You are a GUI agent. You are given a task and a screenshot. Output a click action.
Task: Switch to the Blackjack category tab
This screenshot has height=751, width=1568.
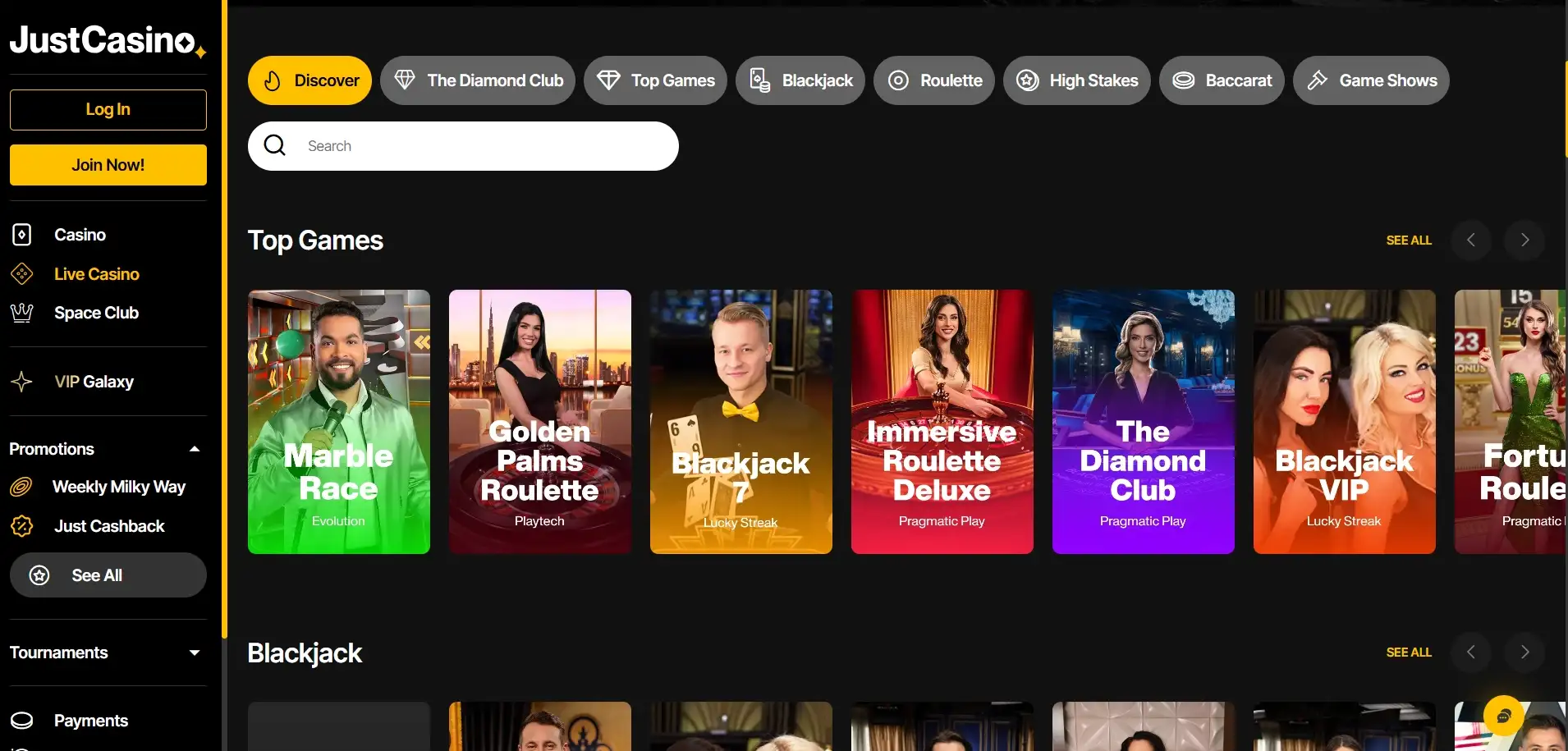click(800, 80)
